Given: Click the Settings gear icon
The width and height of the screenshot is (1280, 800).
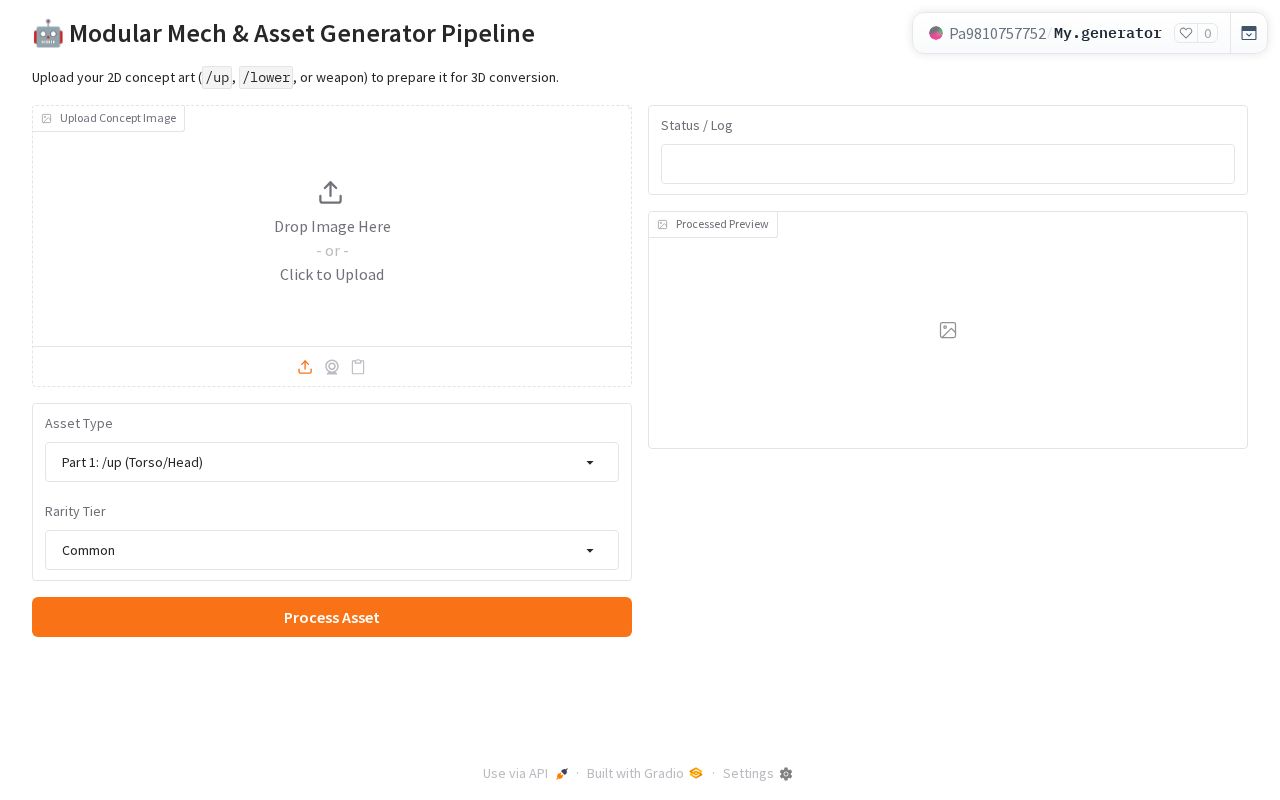Looking at the screenshot, I should [x=786, y=774].
